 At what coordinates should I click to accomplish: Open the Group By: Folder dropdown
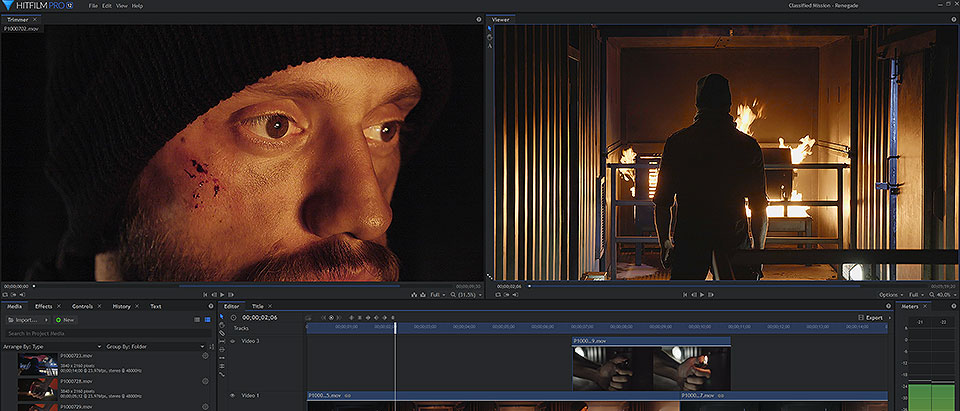(x=156, y=347)
